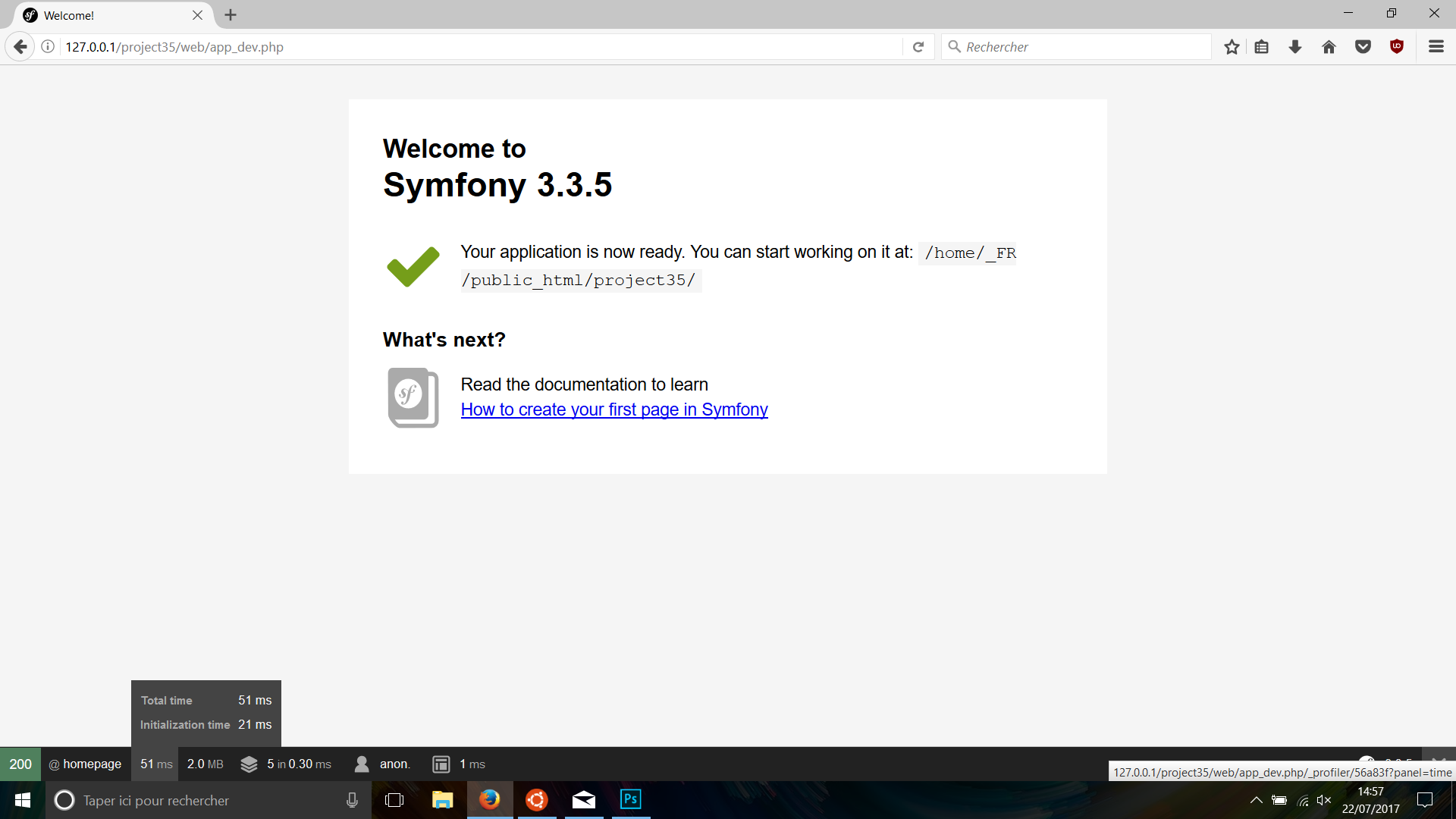
Task: Open the 51 ms time panel
Action: click(156, 764)
